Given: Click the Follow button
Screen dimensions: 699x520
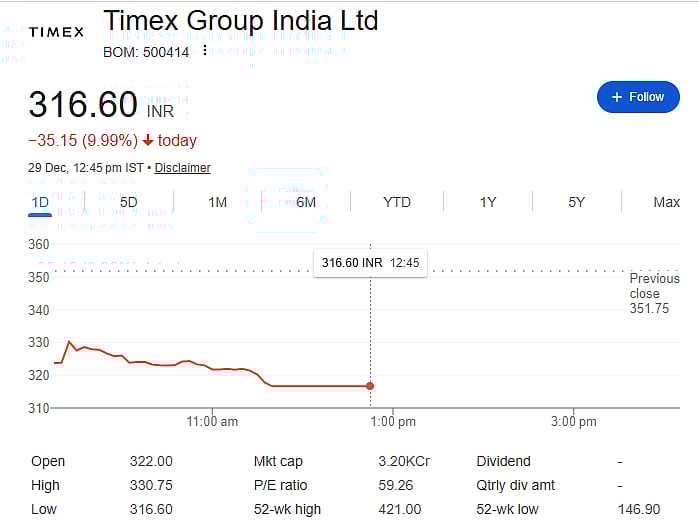Looking at the screenshot, I should tap(638, 97).
